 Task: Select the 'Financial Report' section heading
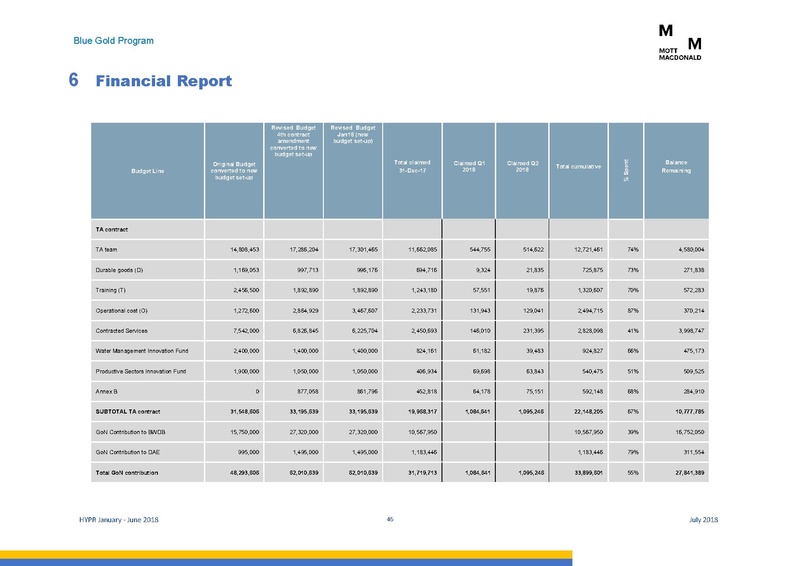point(163,81)
